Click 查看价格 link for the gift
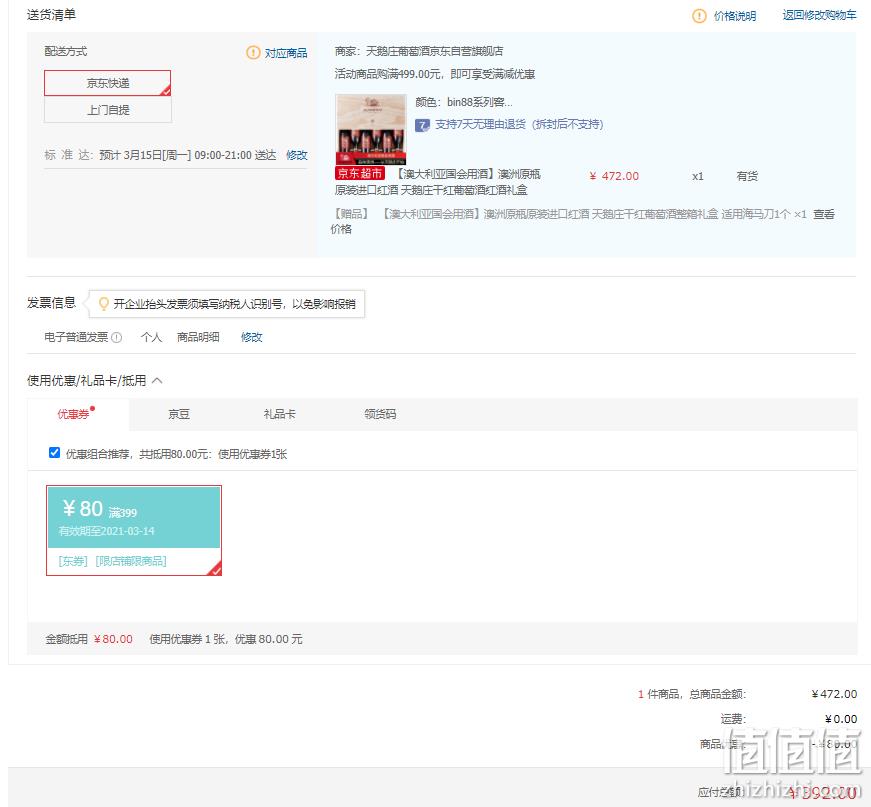The width and height of the screenshot is (871, 807). 824,214
